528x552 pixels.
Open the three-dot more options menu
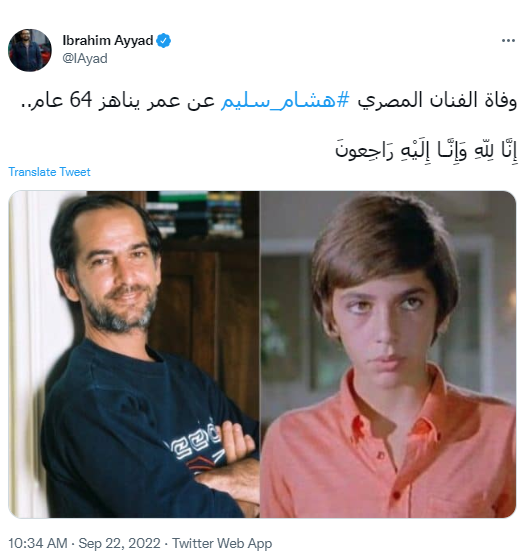pos(508,41)
